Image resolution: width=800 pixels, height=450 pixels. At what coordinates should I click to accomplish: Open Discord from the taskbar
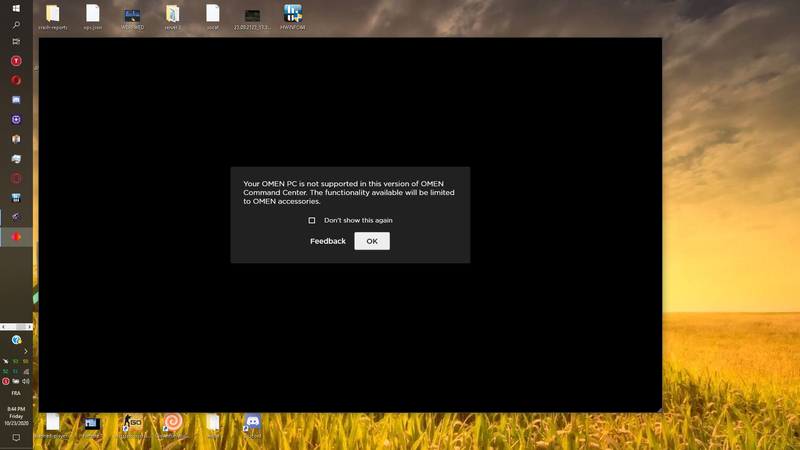16,100
